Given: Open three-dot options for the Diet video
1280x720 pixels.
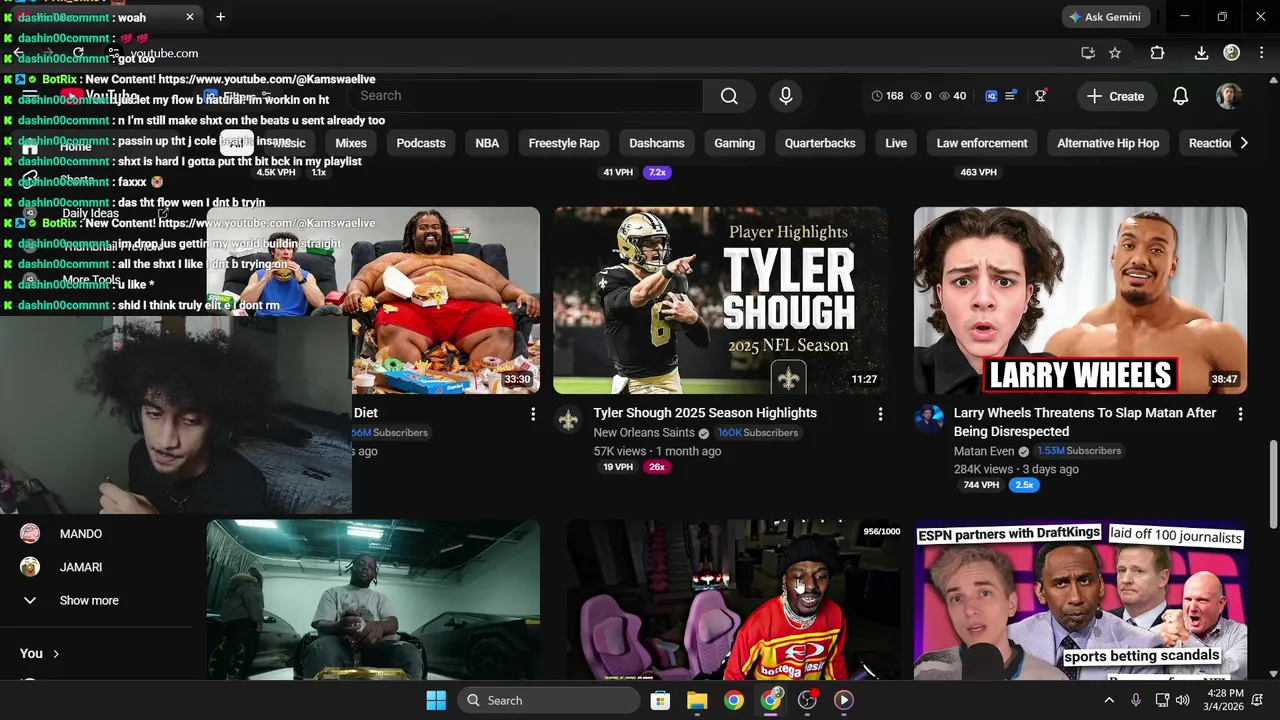Looking at the screenshot, I should (x=532, y=414).
